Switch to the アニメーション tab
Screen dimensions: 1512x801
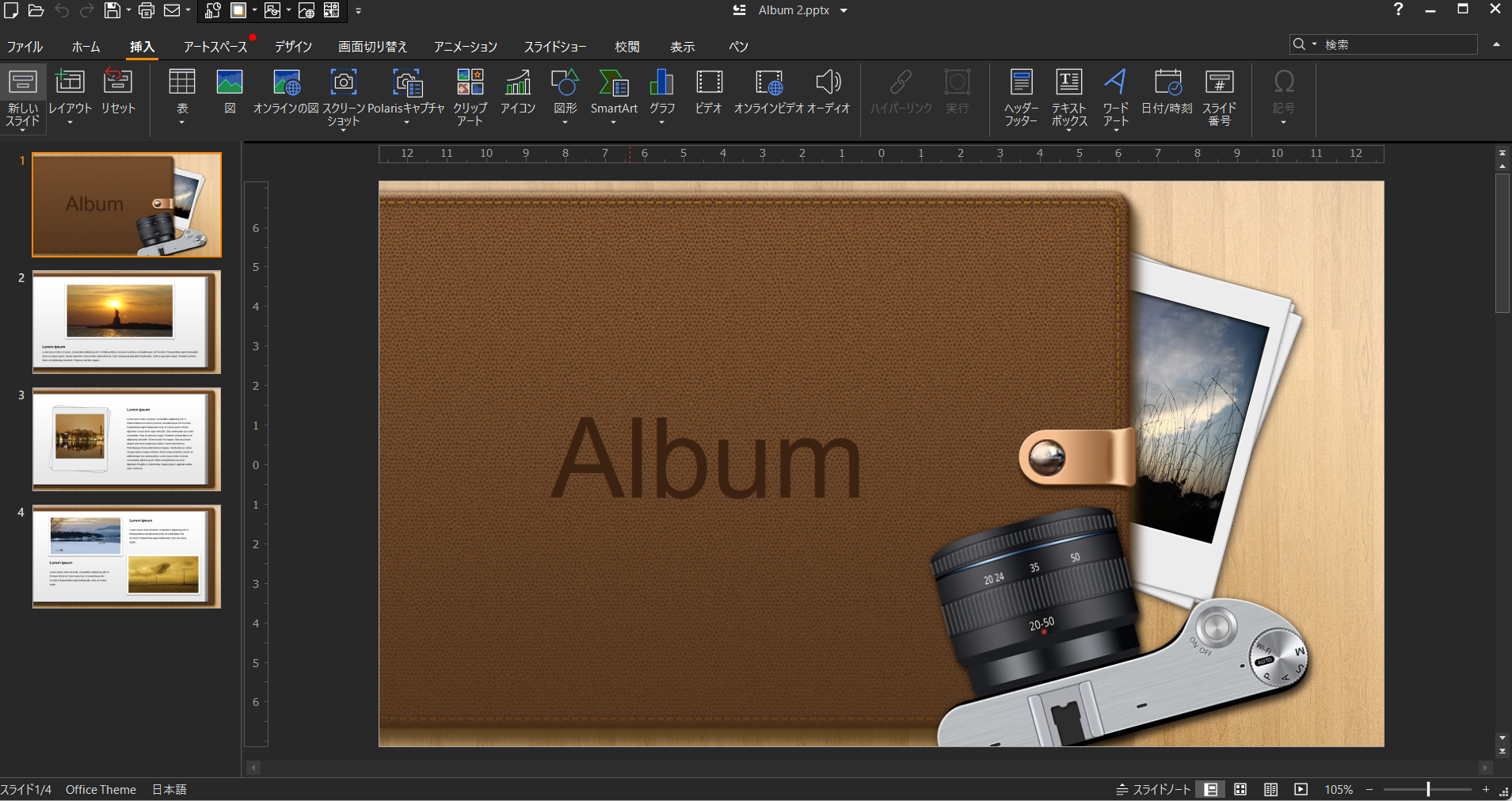point(465,47)
